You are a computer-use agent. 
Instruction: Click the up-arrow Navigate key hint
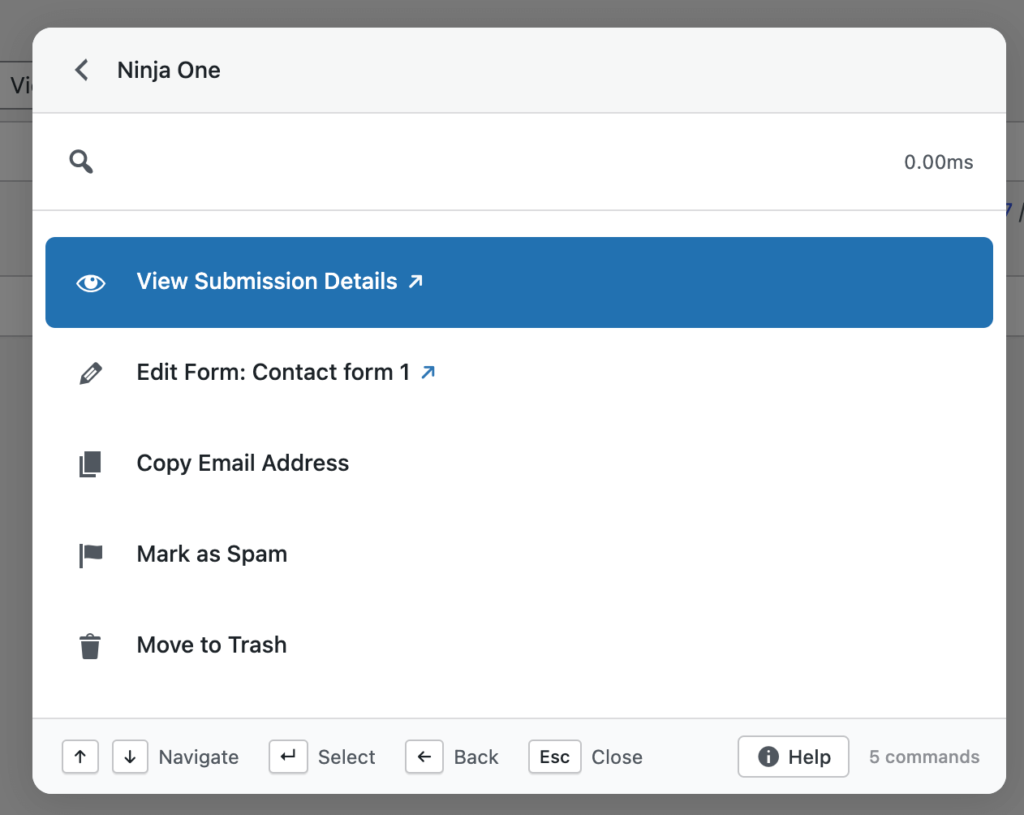[81, 757]
